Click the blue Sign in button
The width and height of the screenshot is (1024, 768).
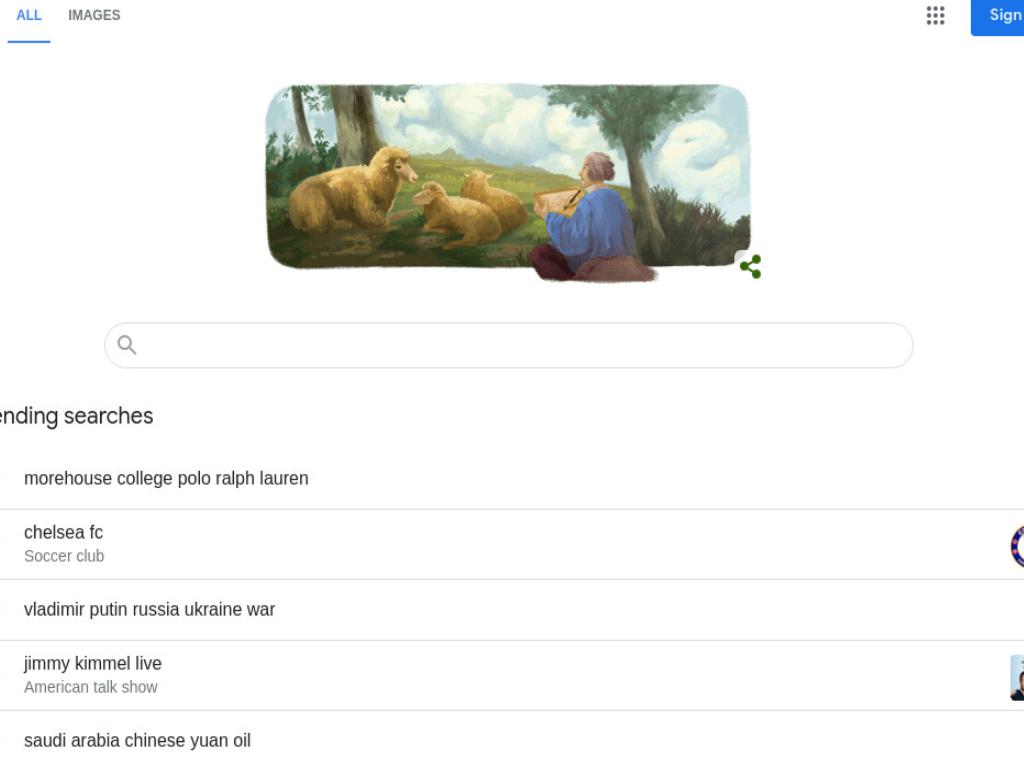coord(997,16)
